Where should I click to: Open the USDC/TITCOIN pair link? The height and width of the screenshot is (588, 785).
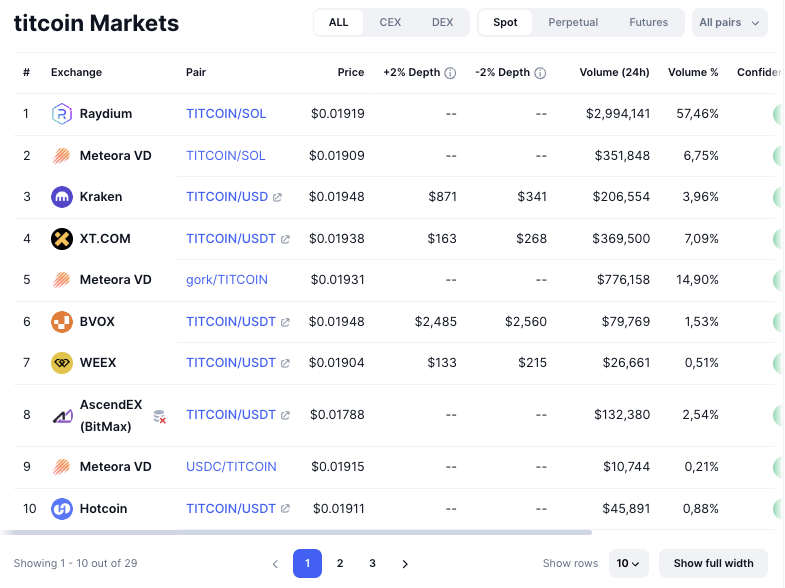tap(231, 467)
